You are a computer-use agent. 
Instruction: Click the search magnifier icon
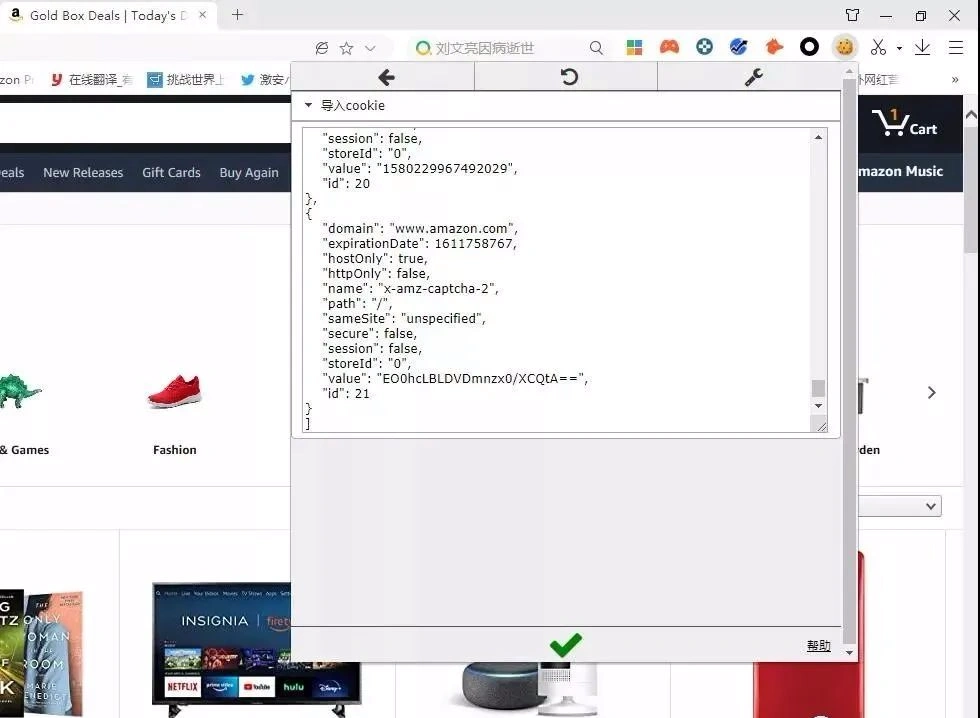pos(596,48)
